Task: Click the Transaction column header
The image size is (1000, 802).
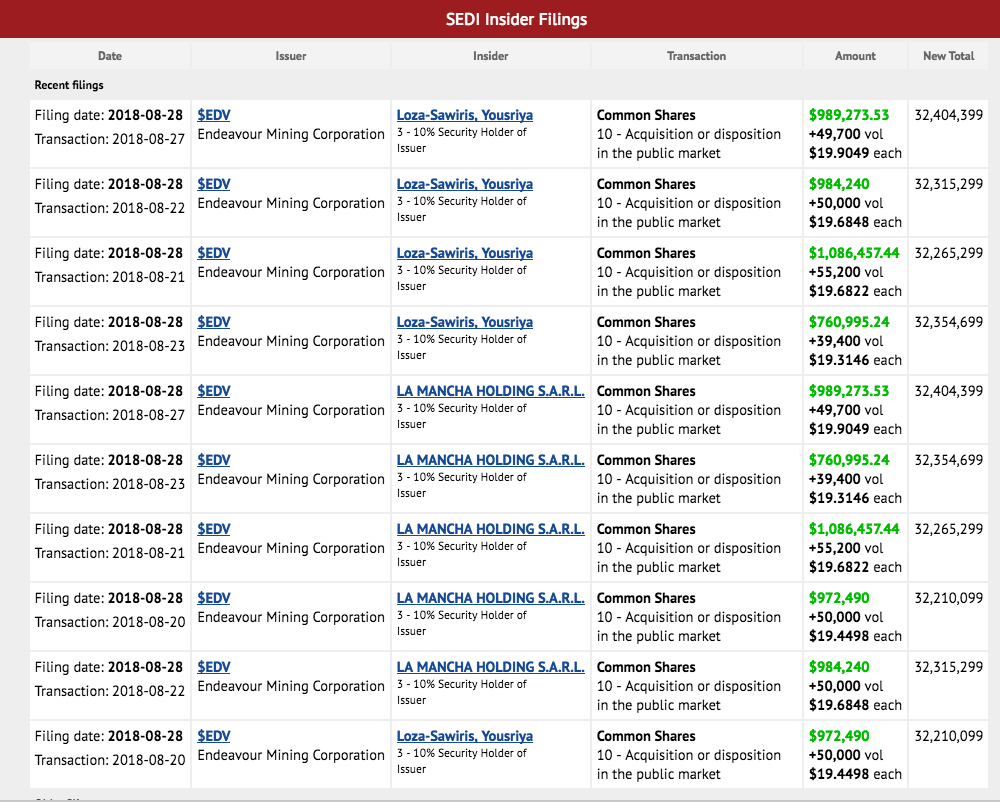Action: pos(696,56)
